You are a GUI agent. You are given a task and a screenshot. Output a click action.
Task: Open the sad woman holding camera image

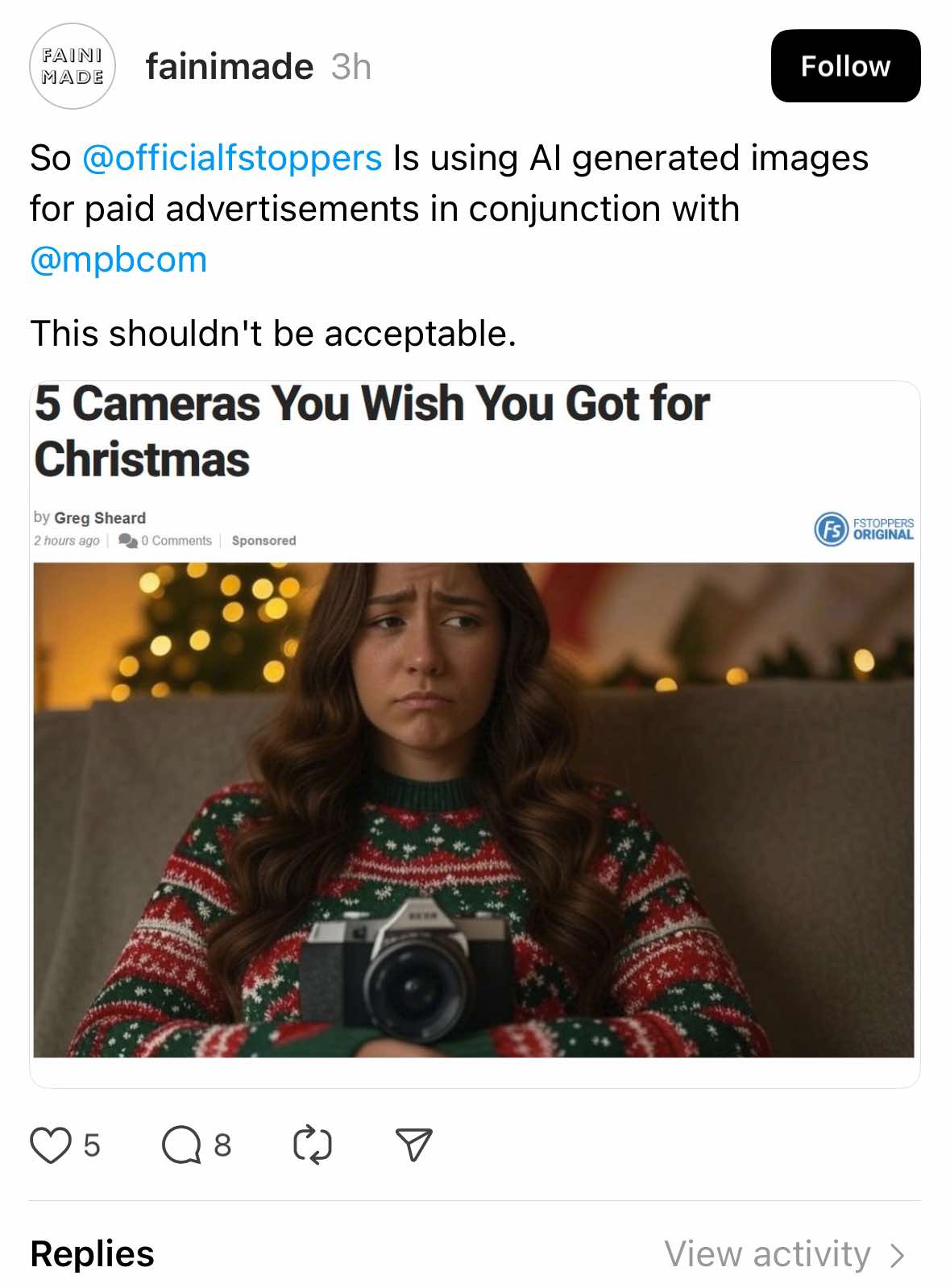point(474,809)
